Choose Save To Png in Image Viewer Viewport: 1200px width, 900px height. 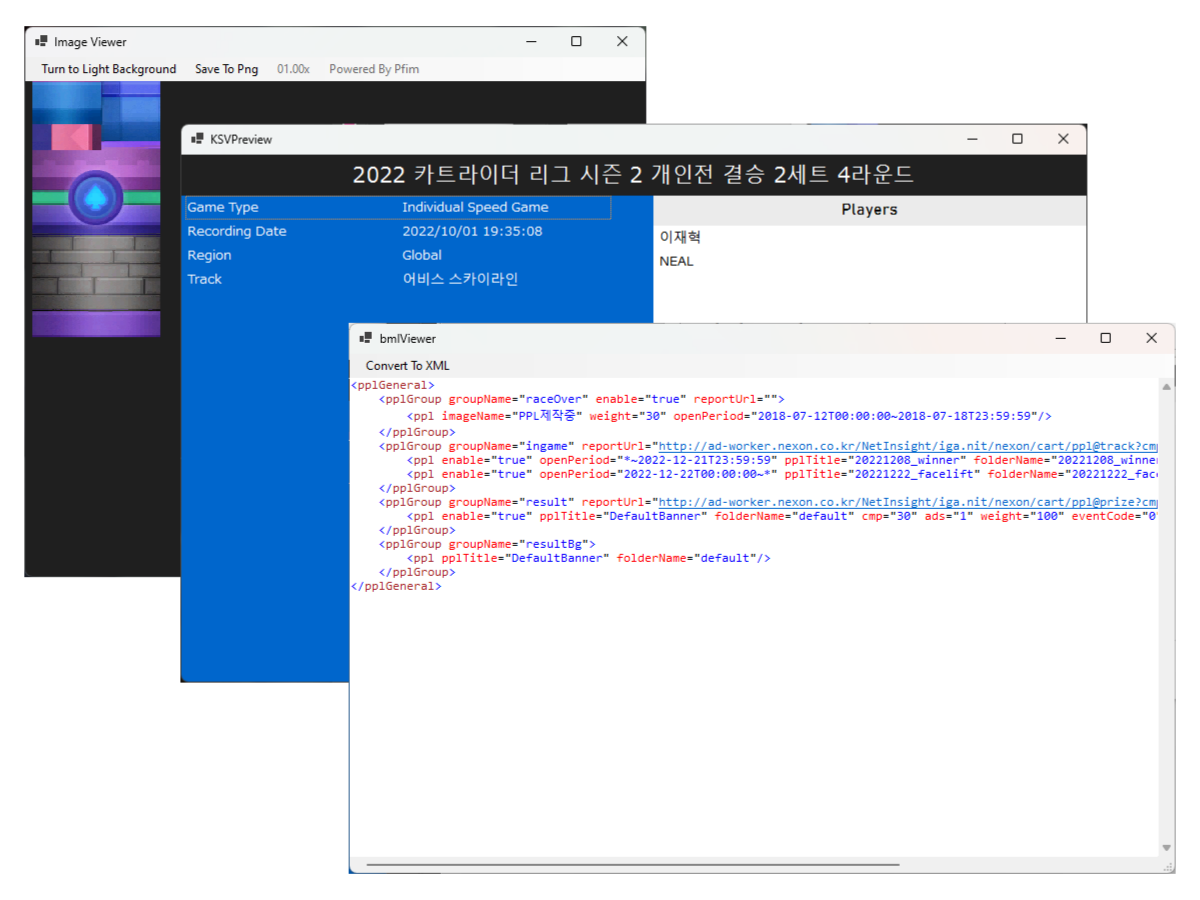tap(226, 69)
